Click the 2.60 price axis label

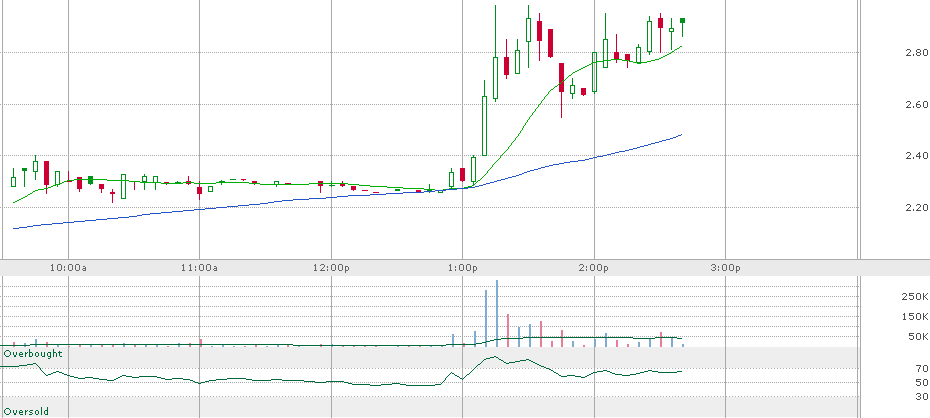[916, 104]
